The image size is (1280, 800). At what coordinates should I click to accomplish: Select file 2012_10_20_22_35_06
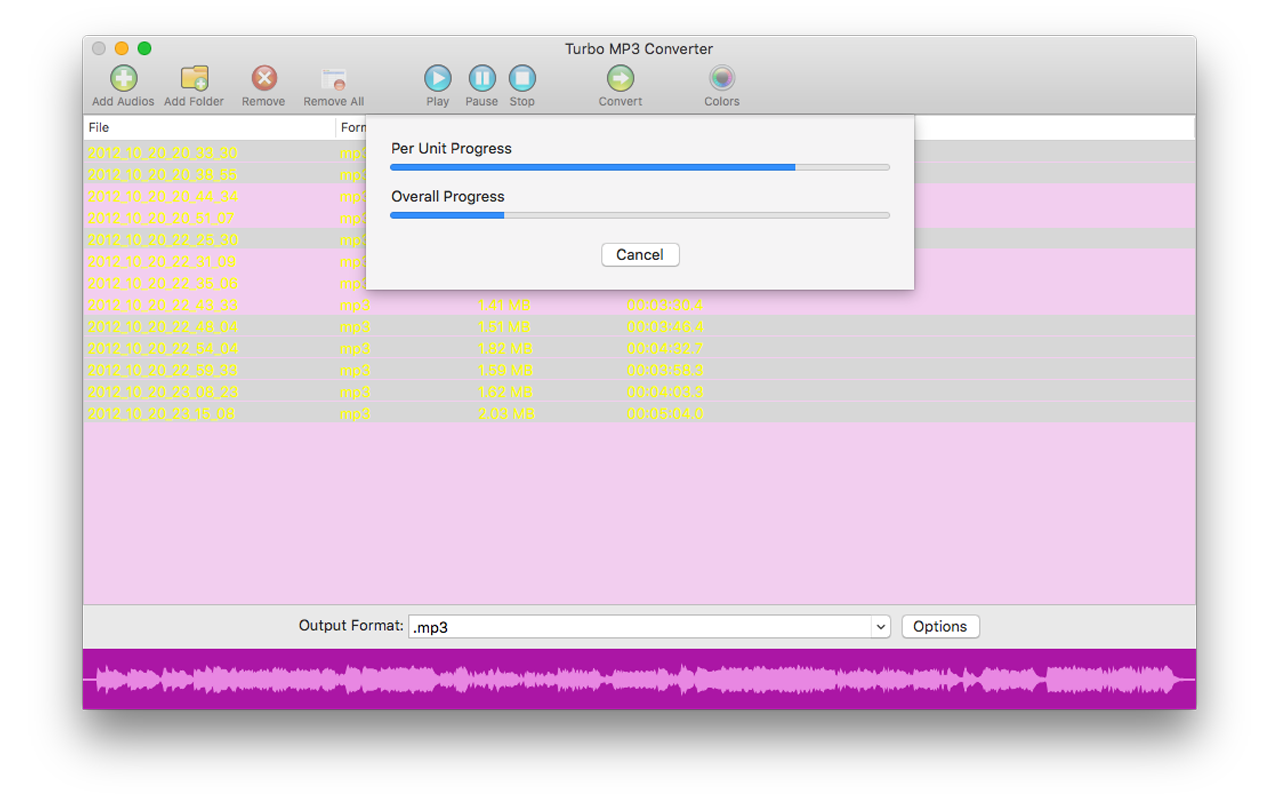click(163, 283)
